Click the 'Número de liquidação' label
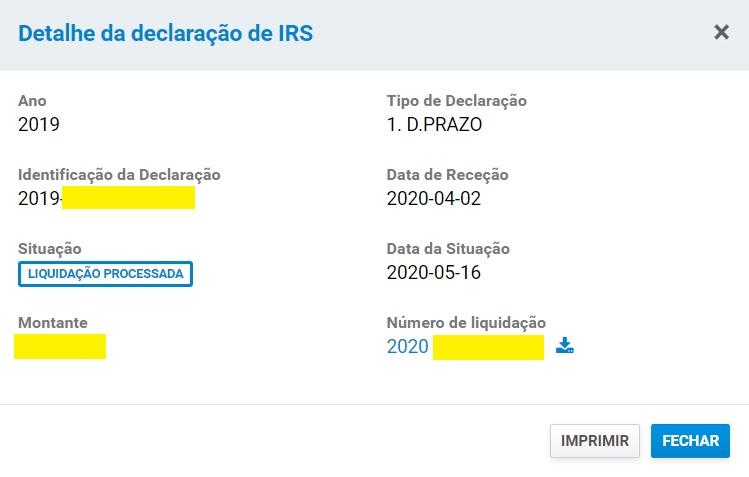The width and height of the screenshot is (749, 477). [x=466, y=323]
